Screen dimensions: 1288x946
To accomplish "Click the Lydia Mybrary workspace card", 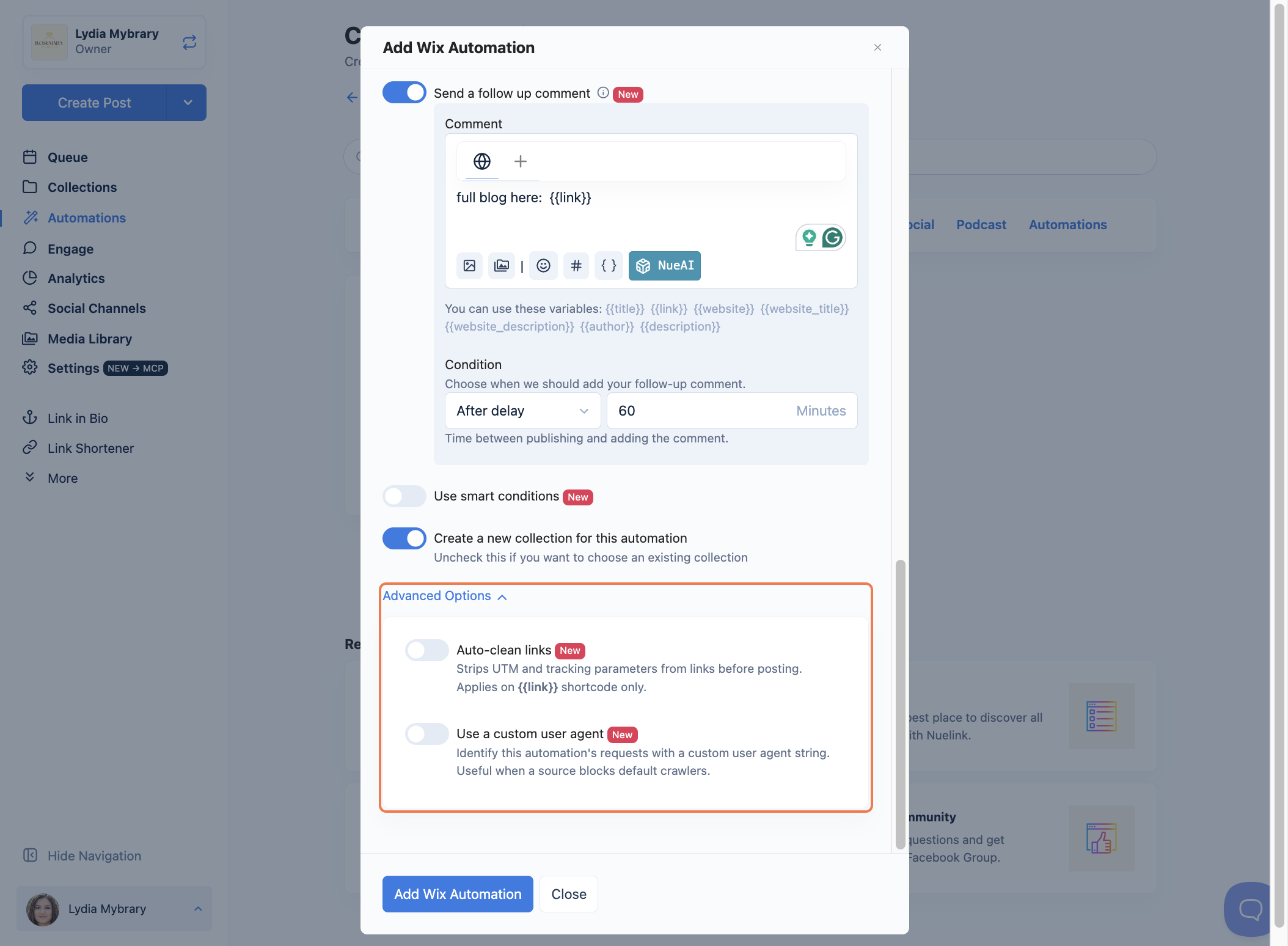I will [x=114, y=42].
